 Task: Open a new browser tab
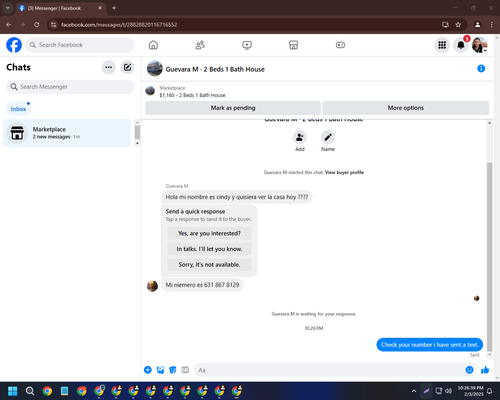pos(114,8)
